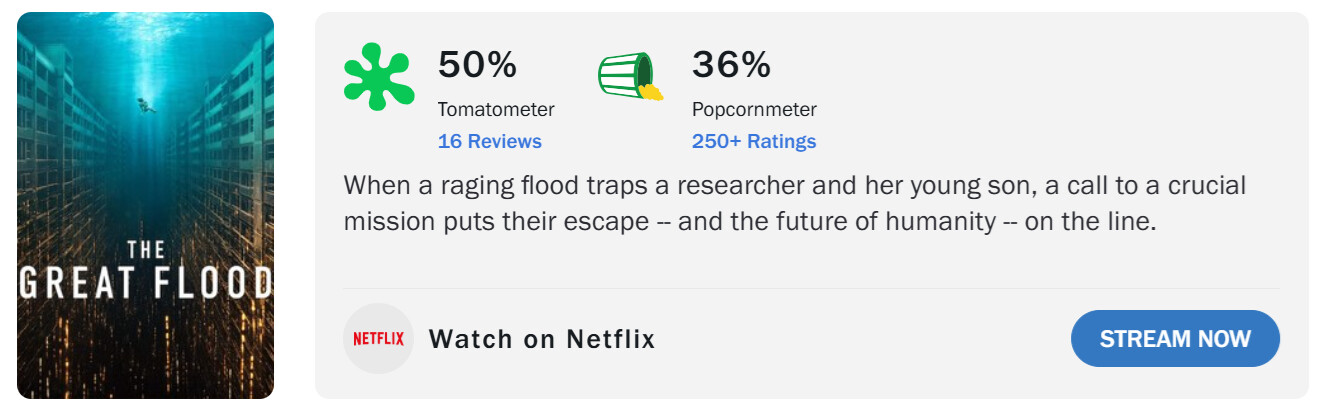Click the round Netflix logo icon
Viewport: 1321px width, 415px height.
tap(378, 339)
